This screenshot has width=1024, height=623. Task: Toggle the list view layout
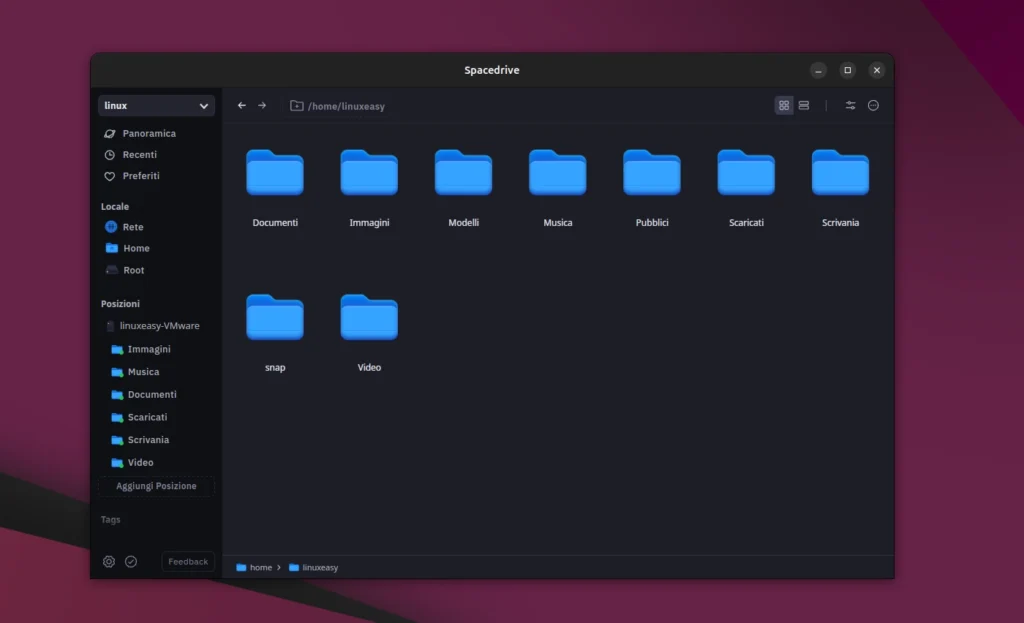pos(804,105)
